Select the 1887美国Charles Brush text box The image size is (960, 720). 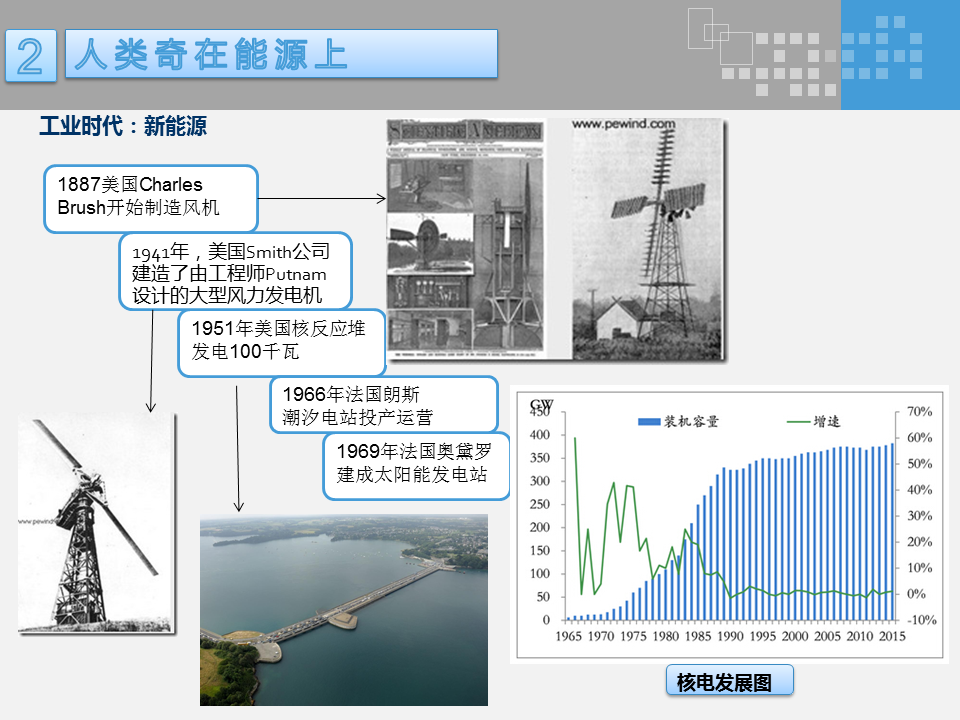(x=151, y=198)
